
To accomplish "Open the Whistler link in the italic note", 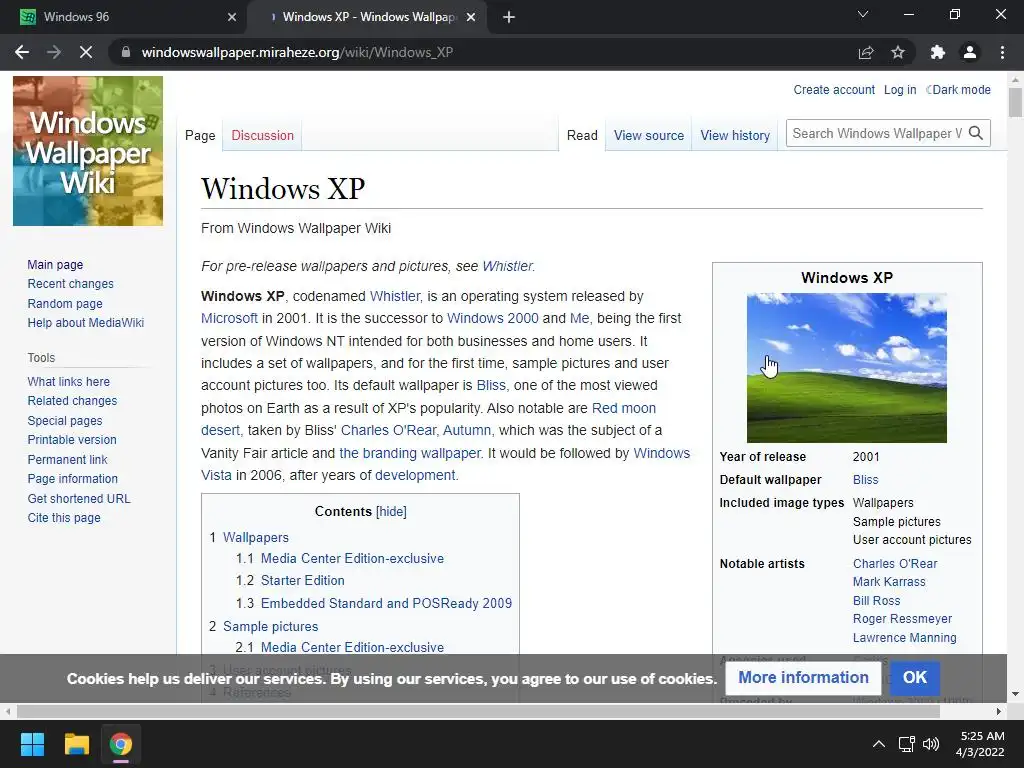I will tap(507, 266).
